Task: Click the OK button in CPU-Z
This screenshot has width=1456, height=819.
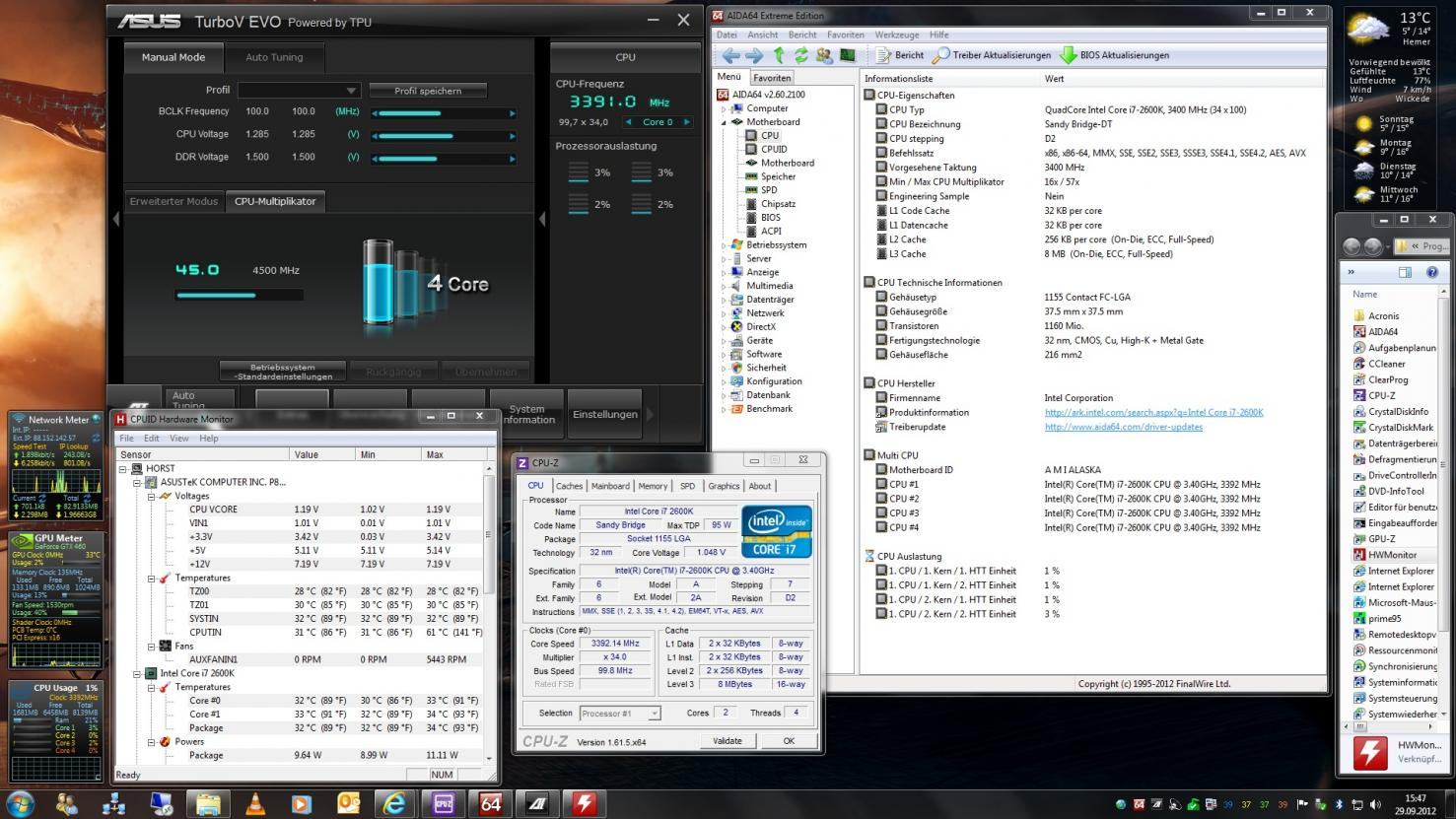Action: [789, 741]
